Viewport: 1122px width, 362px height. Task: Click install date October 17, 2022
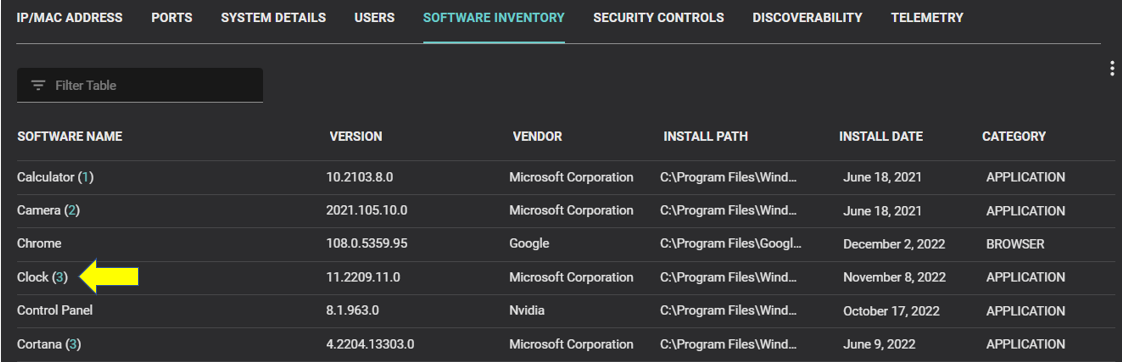(892, 310)
